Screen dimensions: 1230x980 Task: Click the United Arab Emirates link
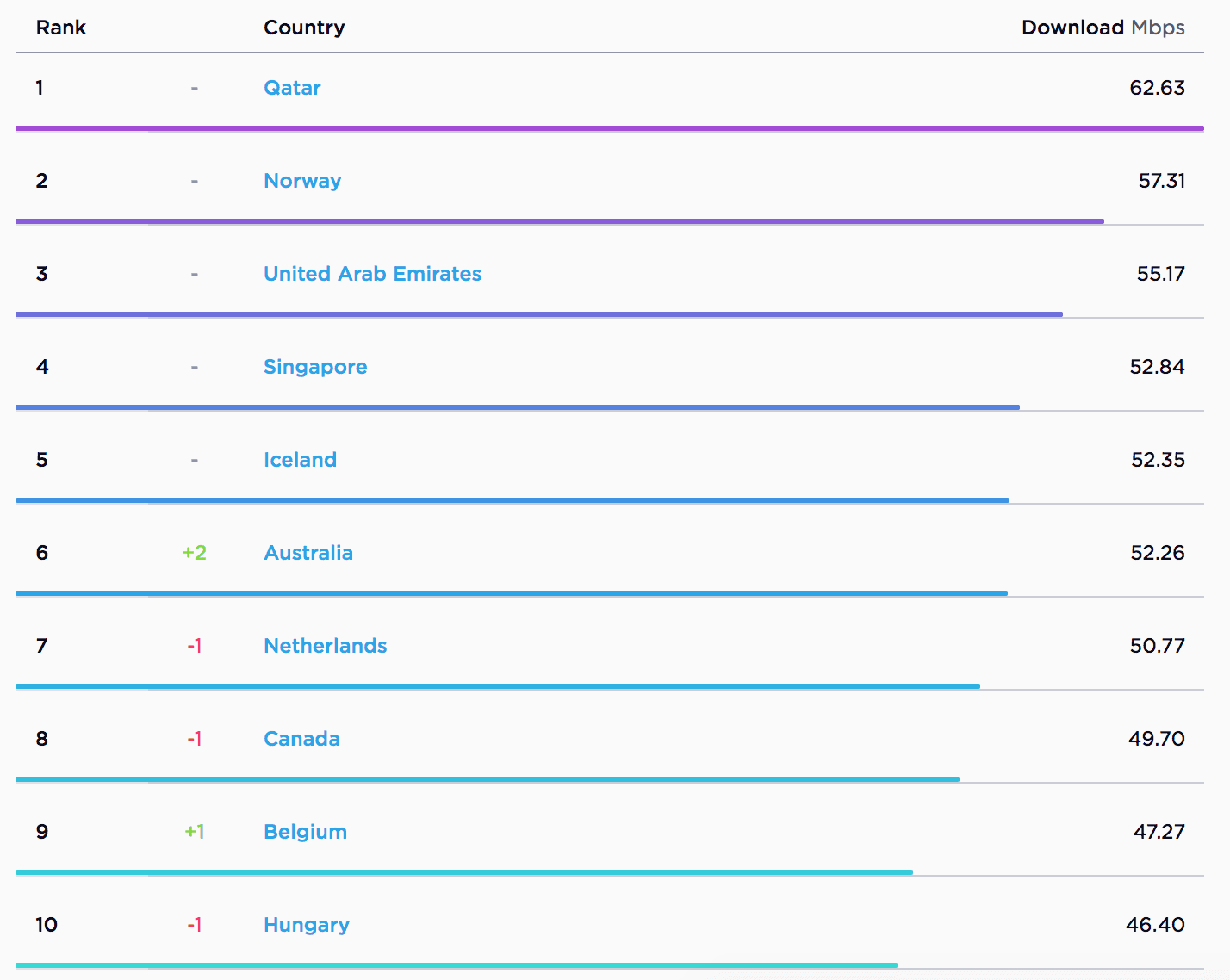[372, 274]
